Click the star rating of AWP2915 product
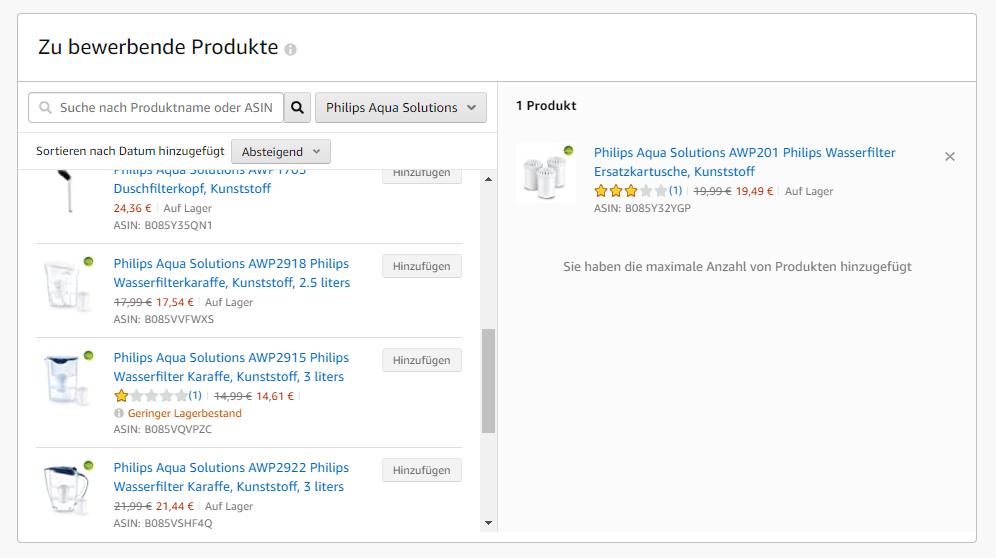The width and height of the screenshot is (996, 558). tap(151, 396)
